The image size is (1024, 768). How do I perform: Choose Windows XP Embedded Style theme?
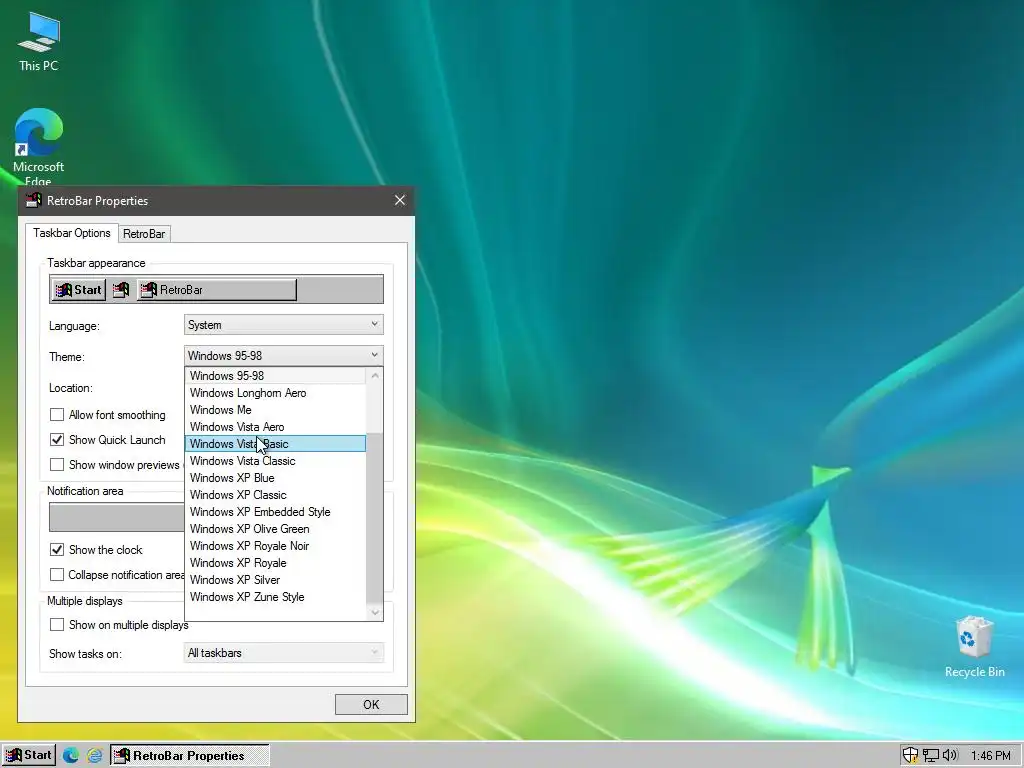(x=275, y=511)
